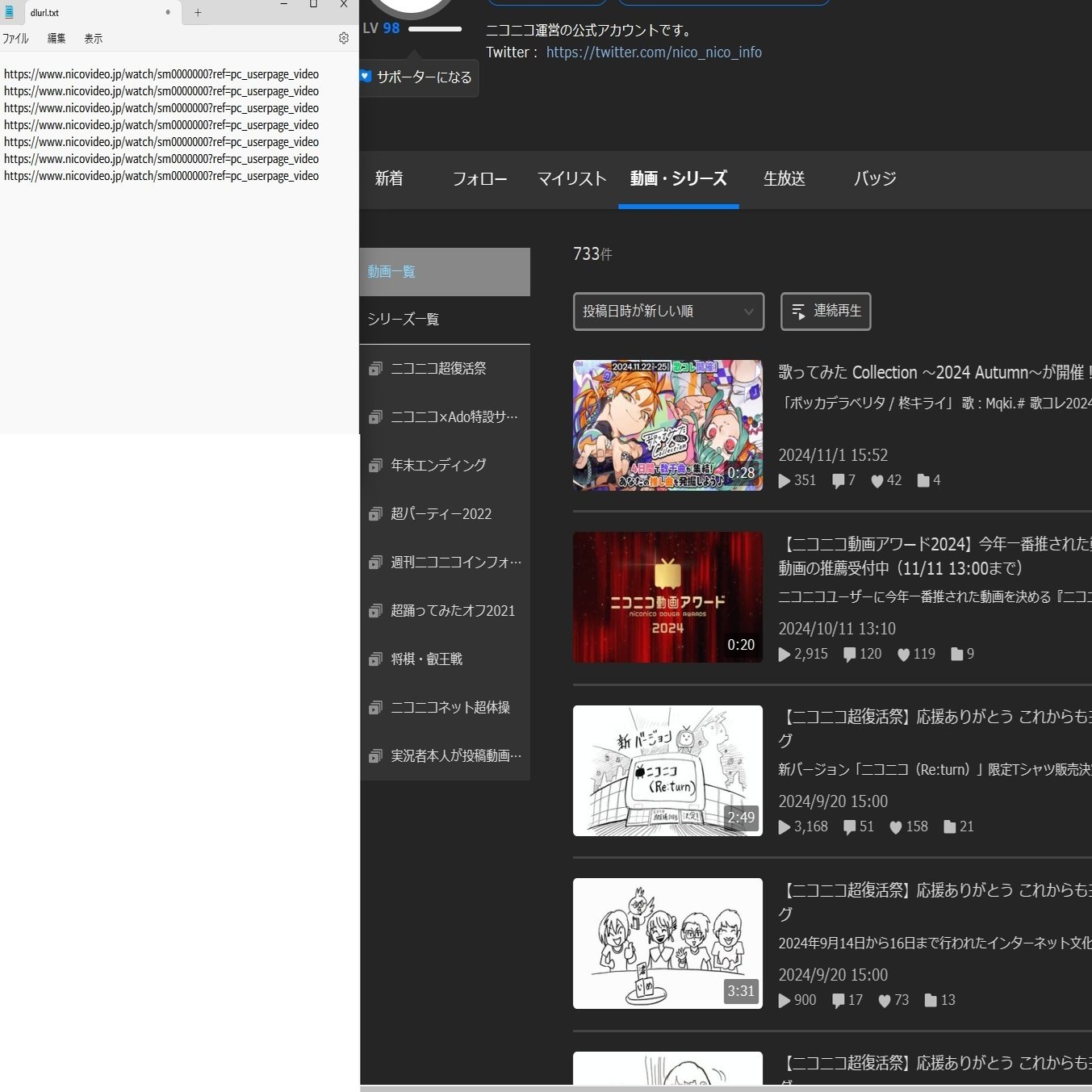Open the twitter.com/nico_nico_info link

click(654, 52)
